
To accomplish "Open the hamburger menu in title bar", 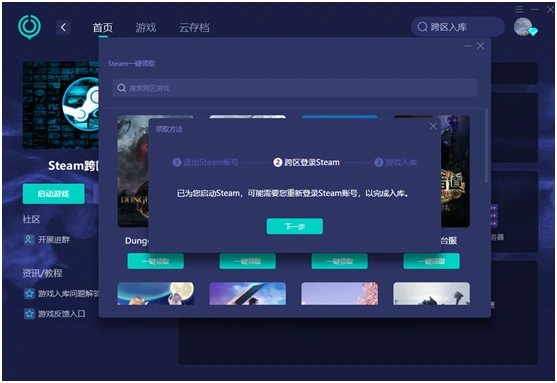I will tap(519, 9).
